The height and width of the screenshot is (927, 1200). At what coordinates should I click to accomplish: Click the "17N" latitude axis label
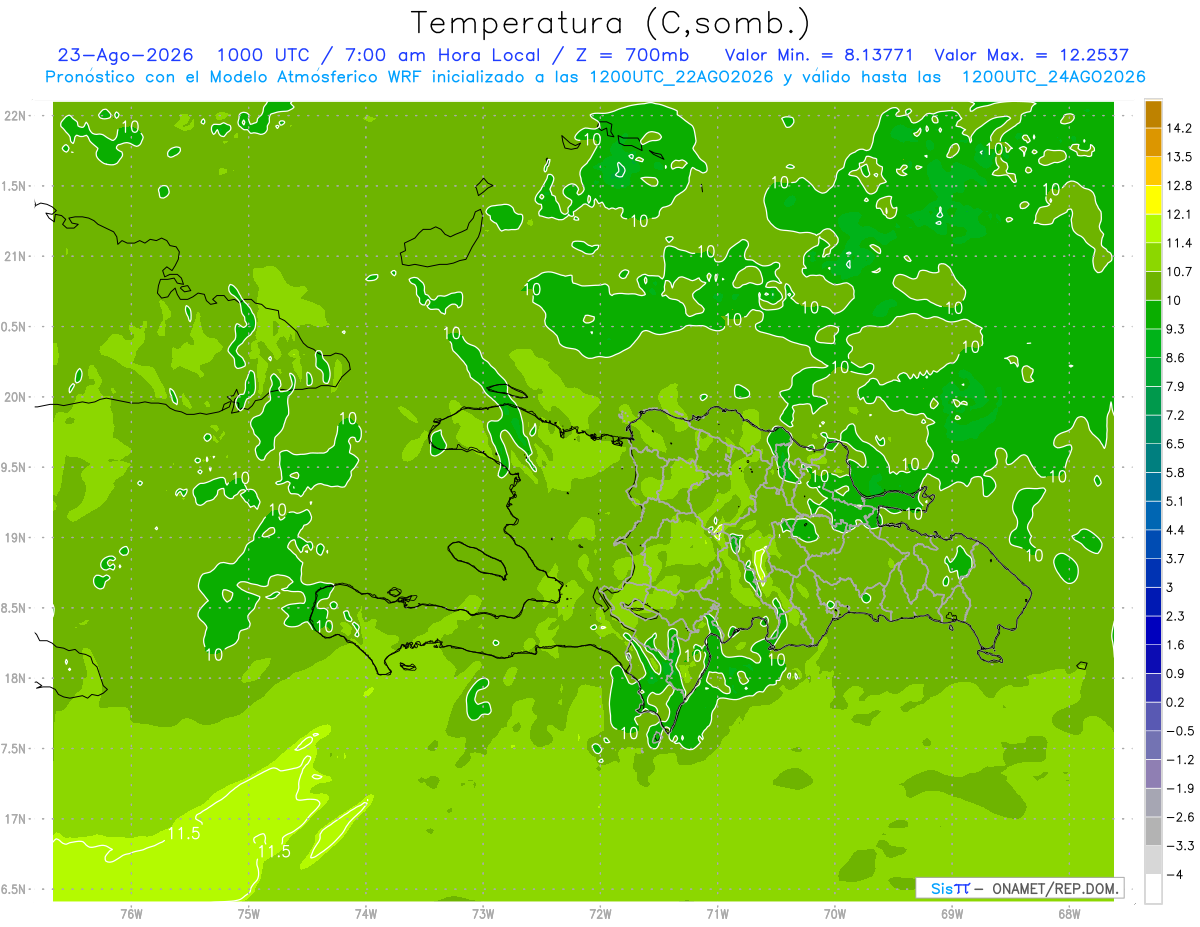15,819
